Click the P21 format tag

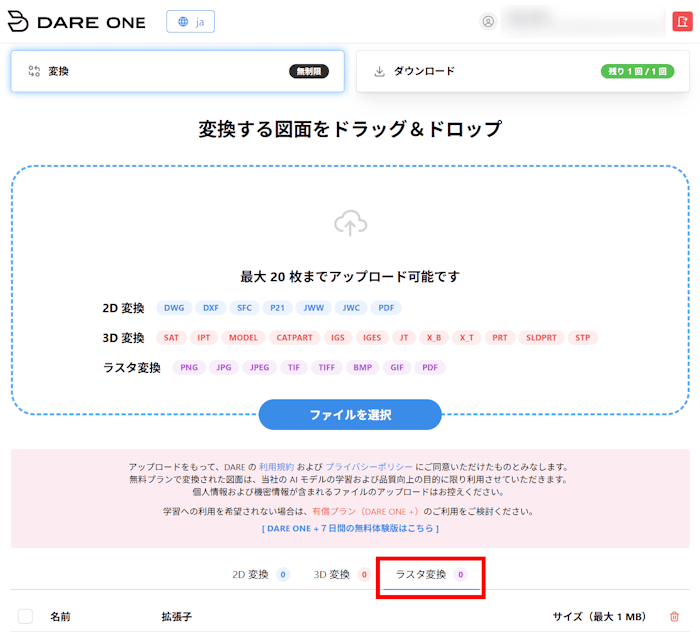[277, 308]
